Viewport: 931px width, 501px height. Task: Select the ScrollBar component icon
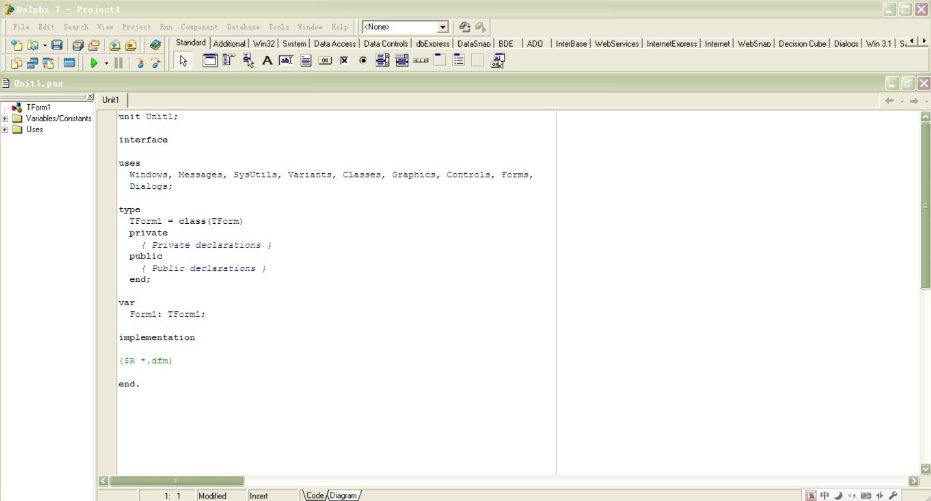pyautogui.click(x=421, y=60)
